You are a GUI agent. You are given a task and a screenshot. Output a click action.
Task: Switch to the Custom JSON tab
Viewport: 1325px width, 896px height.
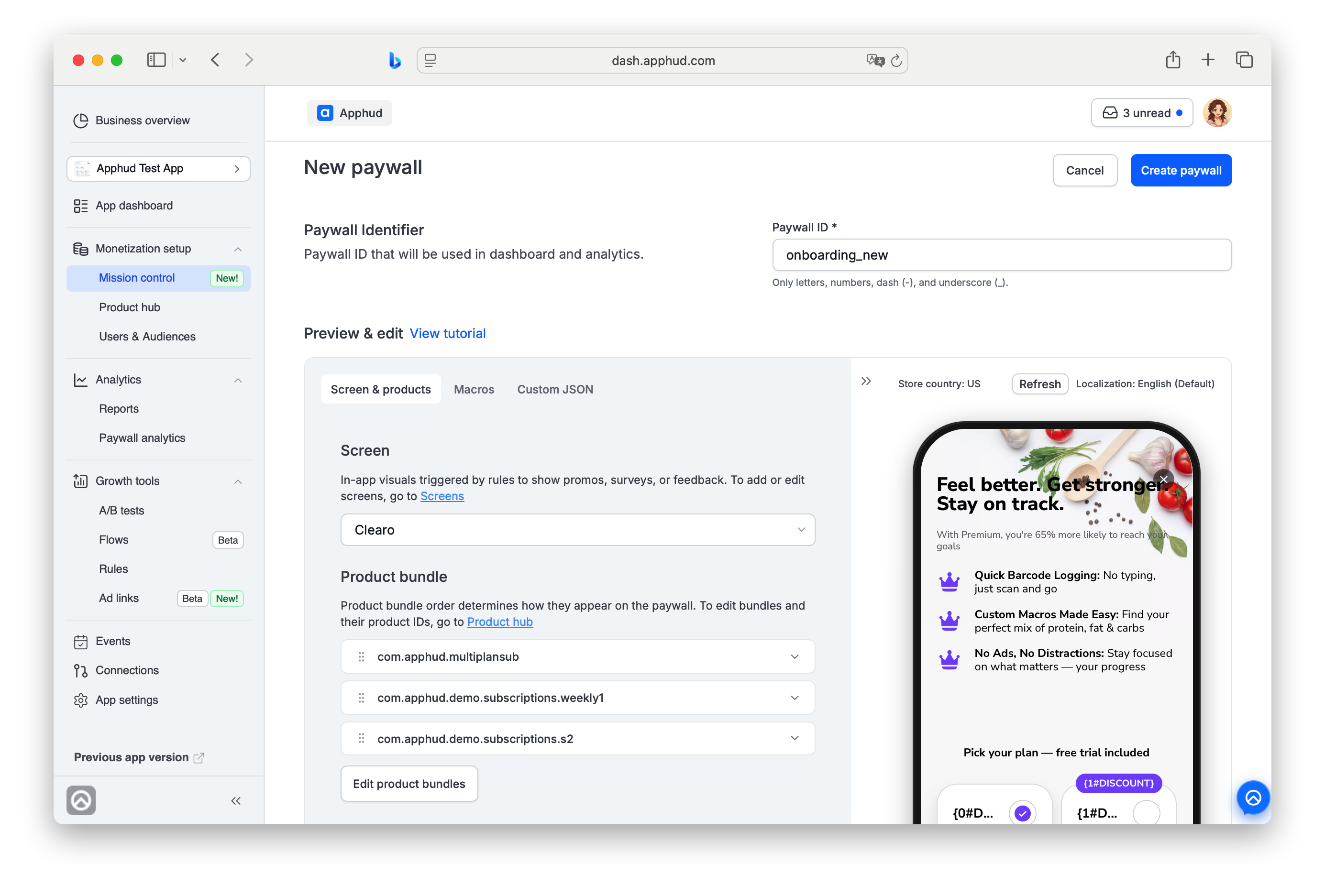pos(555,389)
